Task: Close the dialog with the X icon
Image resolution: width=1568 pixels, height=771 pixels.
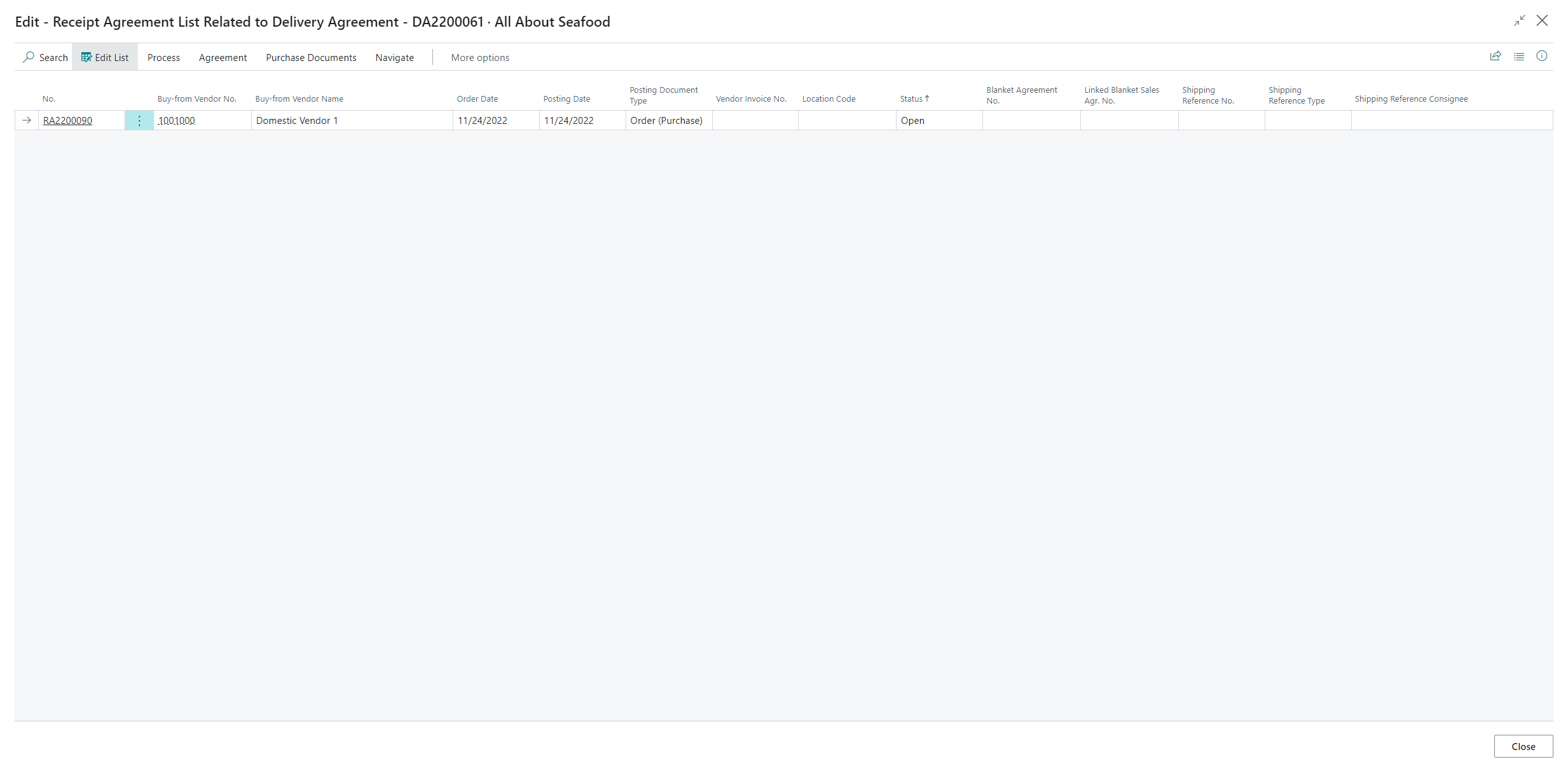Action: (1543, 21)
